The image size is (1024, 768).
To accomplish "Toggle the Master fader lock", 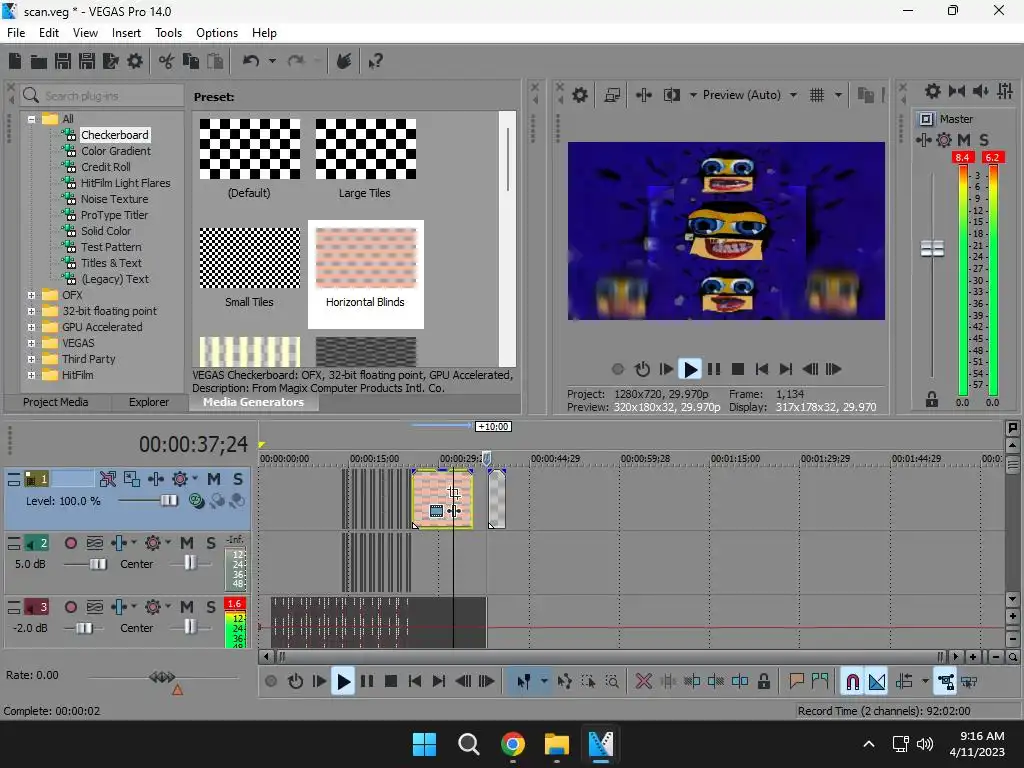I will click(x=932, y=400).
